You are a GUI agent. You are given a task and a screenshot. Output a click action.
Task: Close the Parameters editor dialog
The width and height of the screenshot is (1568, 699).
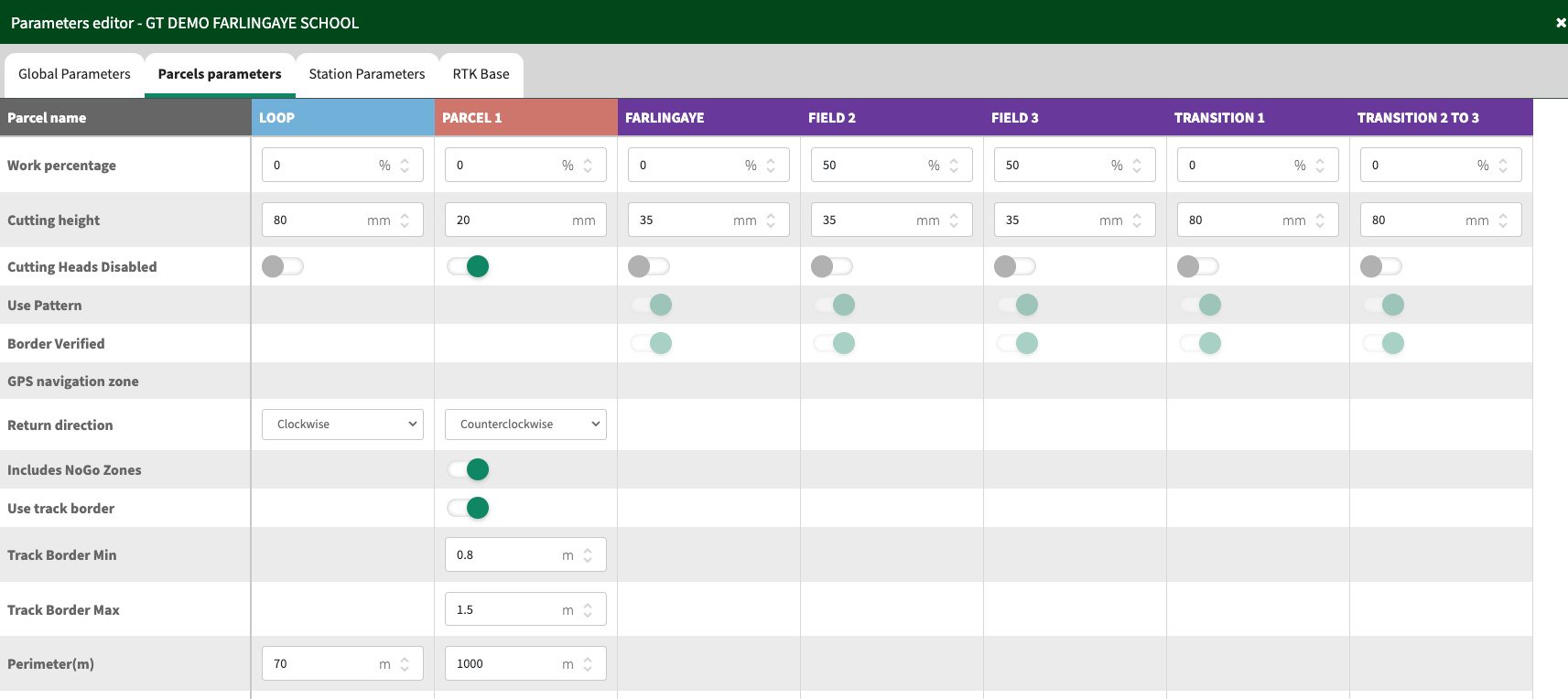[1560, 23]
